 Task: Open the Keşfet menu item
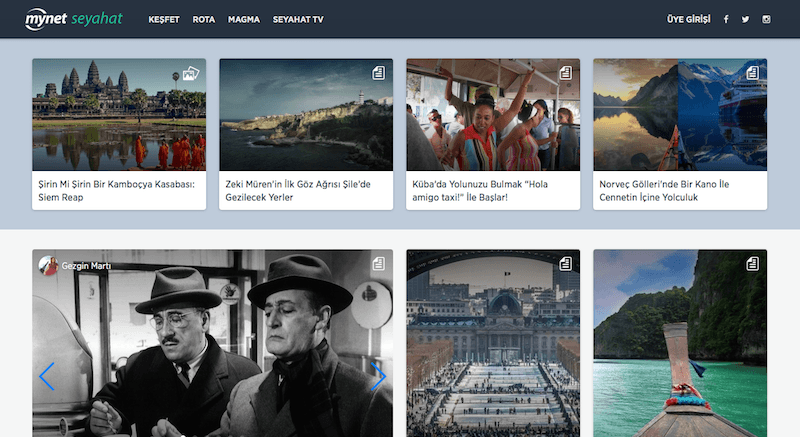(163, 19)
